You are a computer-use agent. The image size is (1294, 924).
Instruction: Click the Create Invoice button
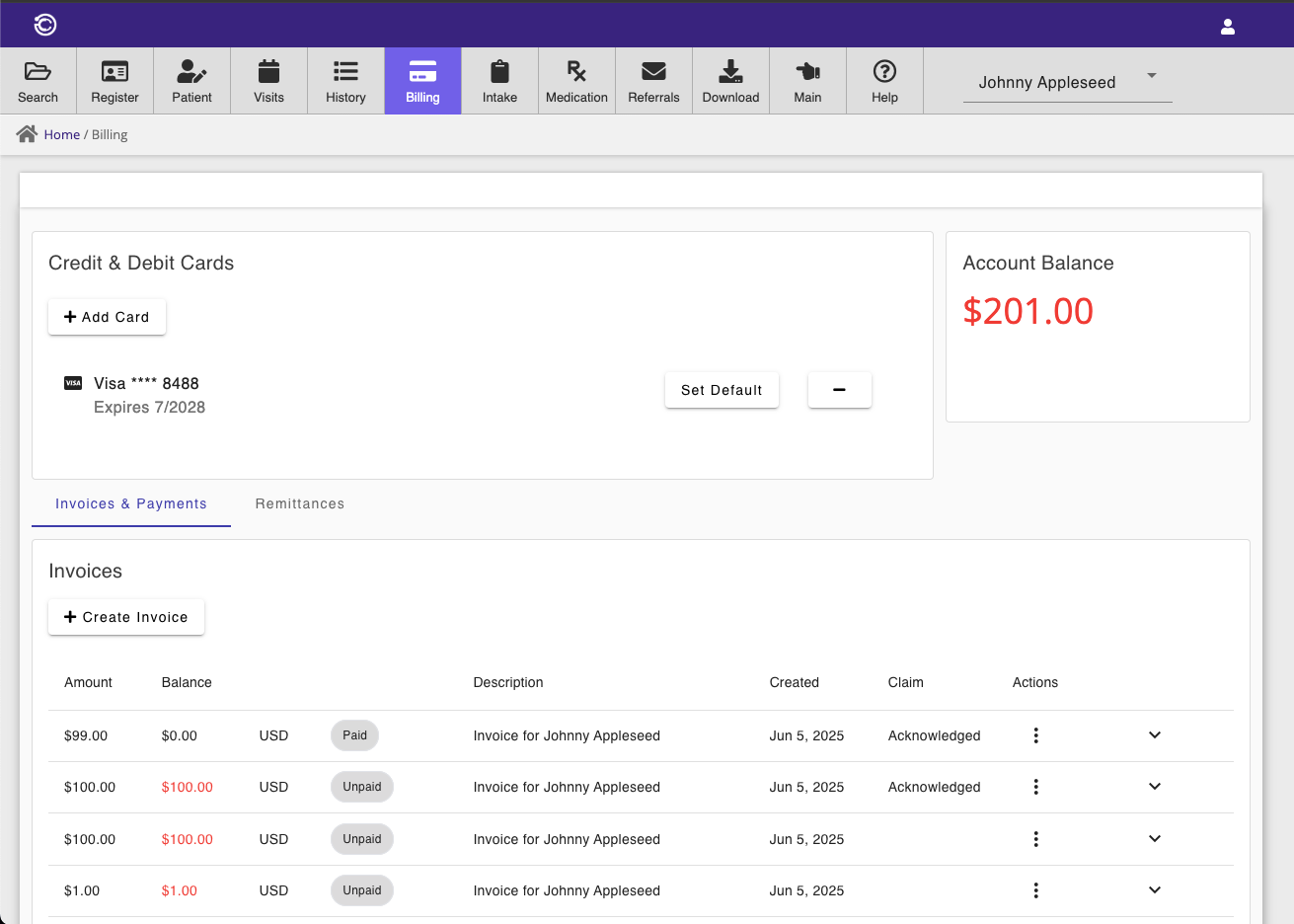point(125,616)
